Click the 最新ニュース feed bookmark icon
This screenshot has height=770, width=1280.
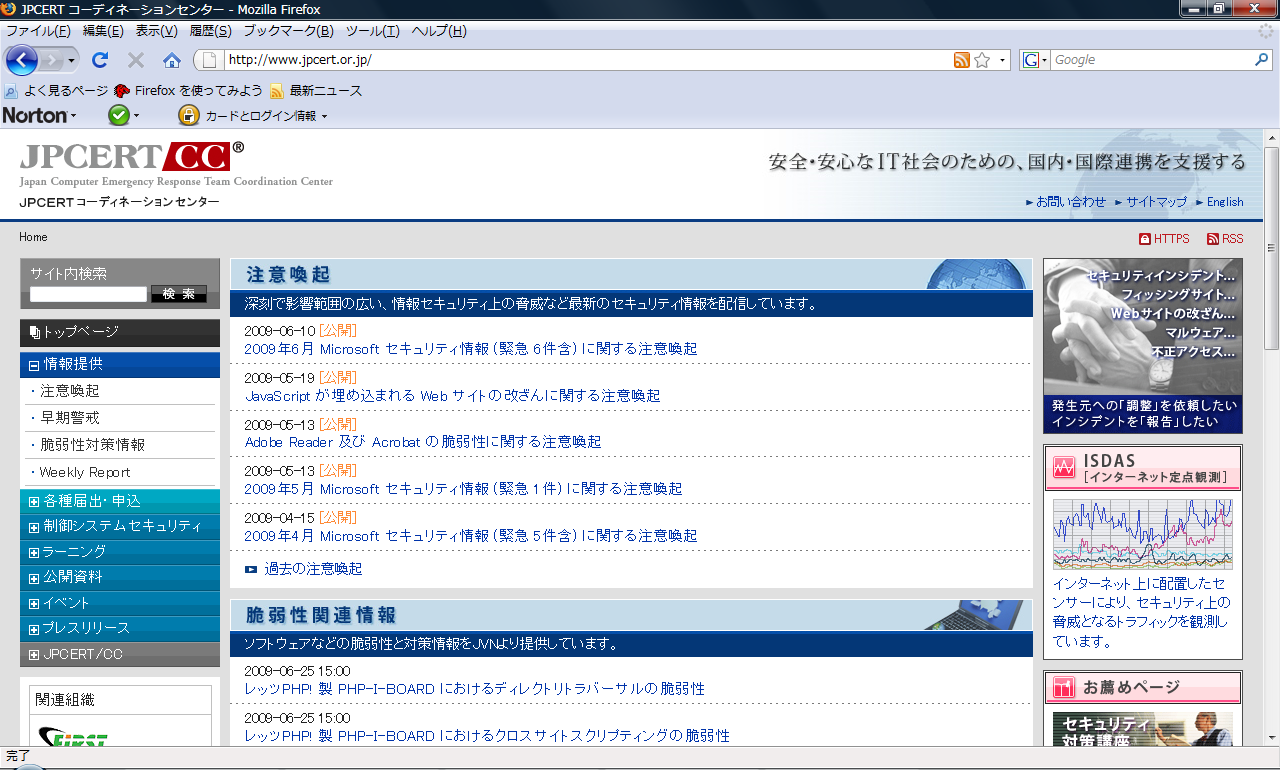click(x=276, y=91)
